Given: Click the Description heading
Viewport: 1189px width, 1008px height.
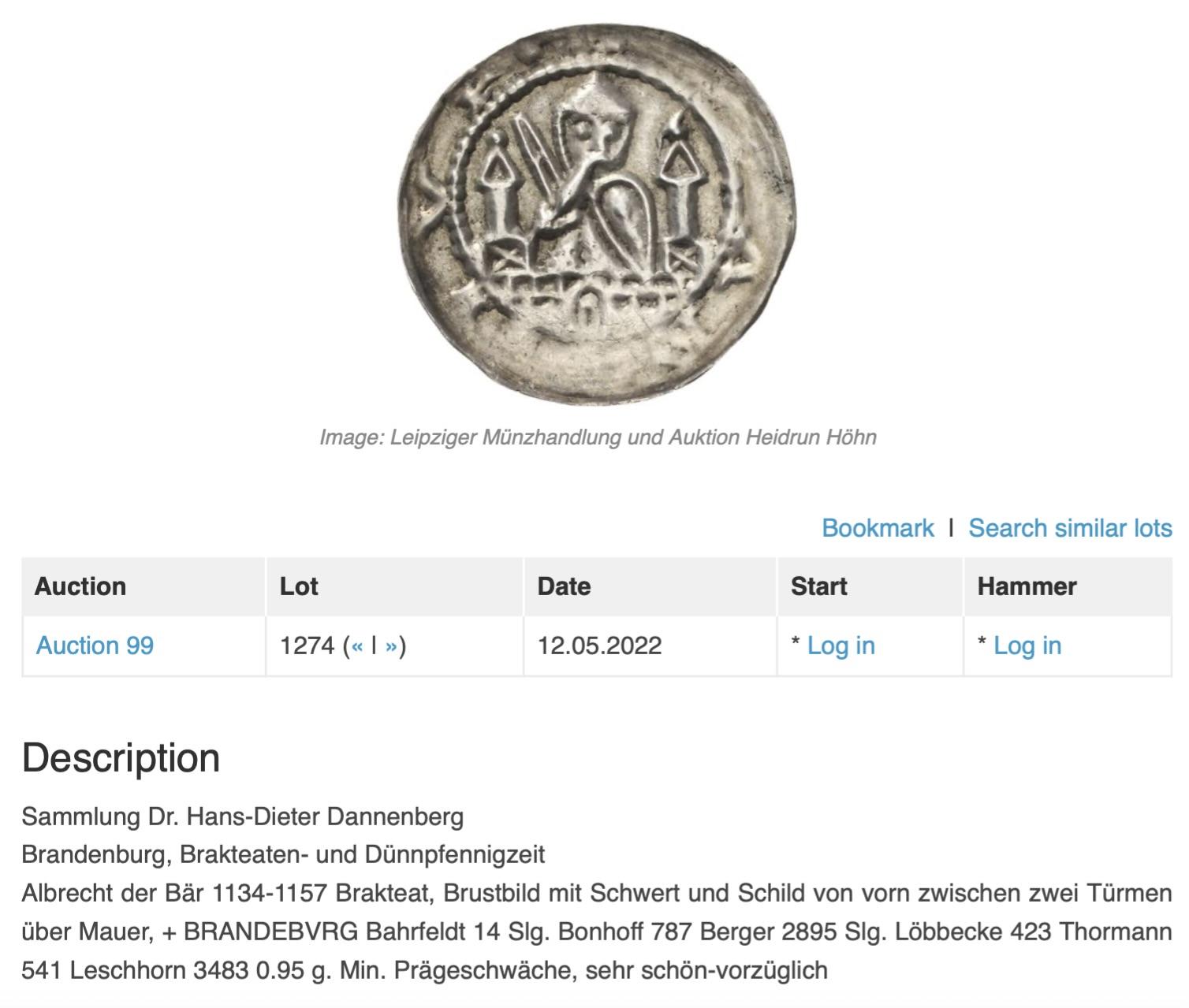Looking at the screenshot, I should tap(121, 758).
